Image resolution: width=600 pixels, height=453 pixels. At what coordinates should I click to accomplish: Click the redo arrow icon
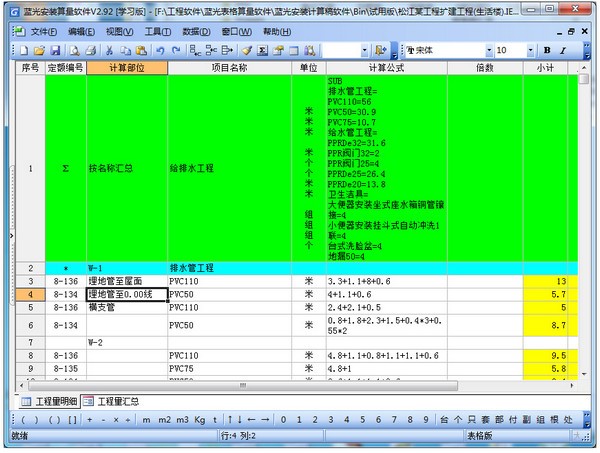(x=176, y=50)
